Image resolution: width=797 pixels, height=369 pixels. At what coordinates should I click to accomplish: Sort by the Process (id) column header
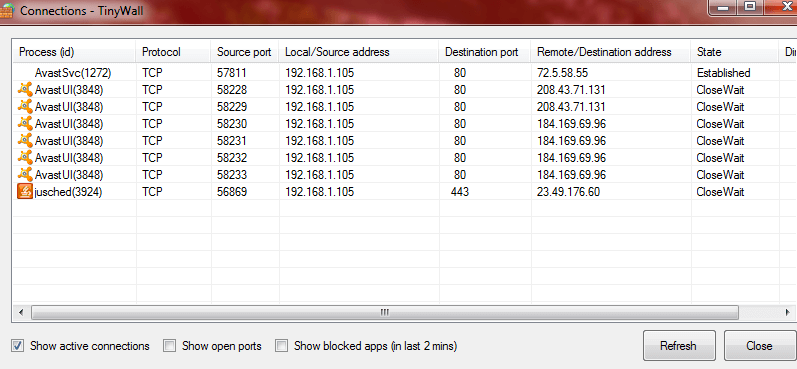(x=74, y=52)
